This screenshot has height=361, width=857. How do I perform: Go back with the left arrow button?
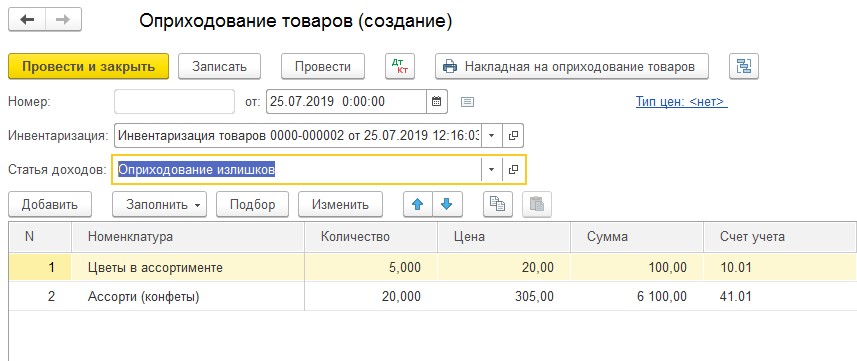point(27,20)
